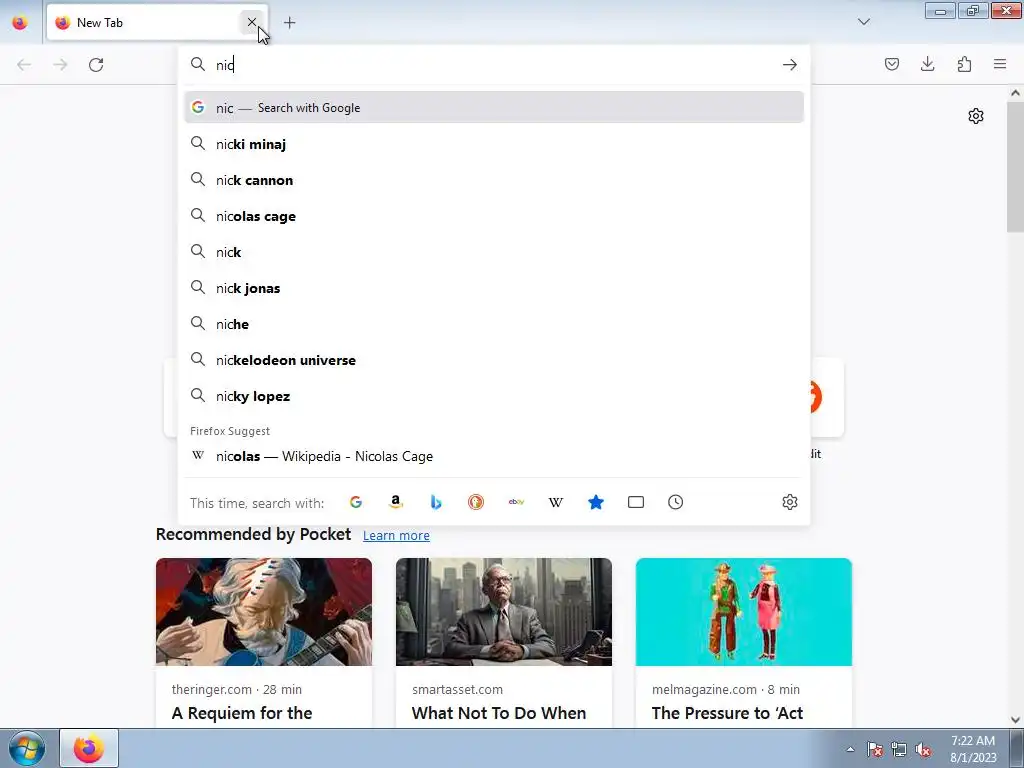Choose the 'nickelodeon universe' suggestion
This screenshot has width=1024, height=768.
click(494, 360)
